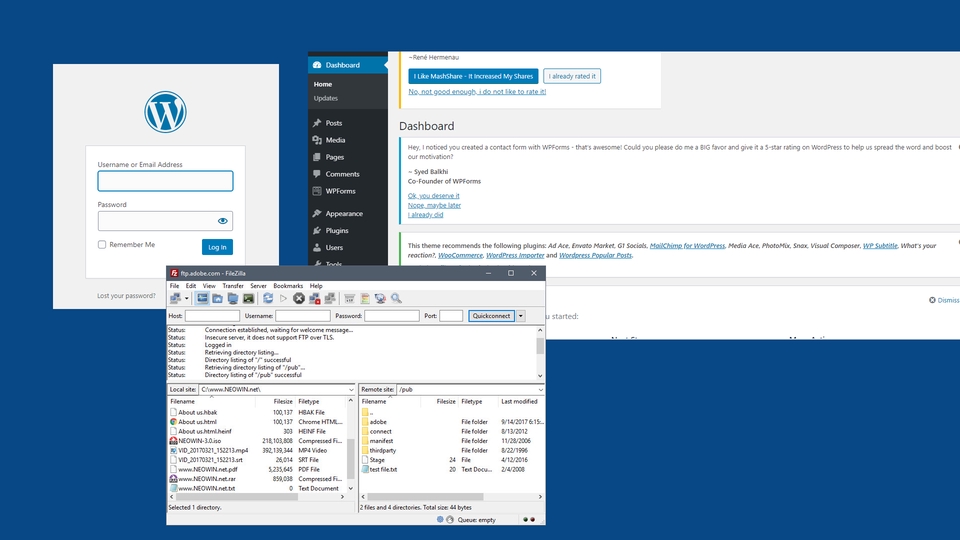Toggle local directory tree icon in FileZilla
Viewport: 960px width, 540px height.
tap(217, 298)
